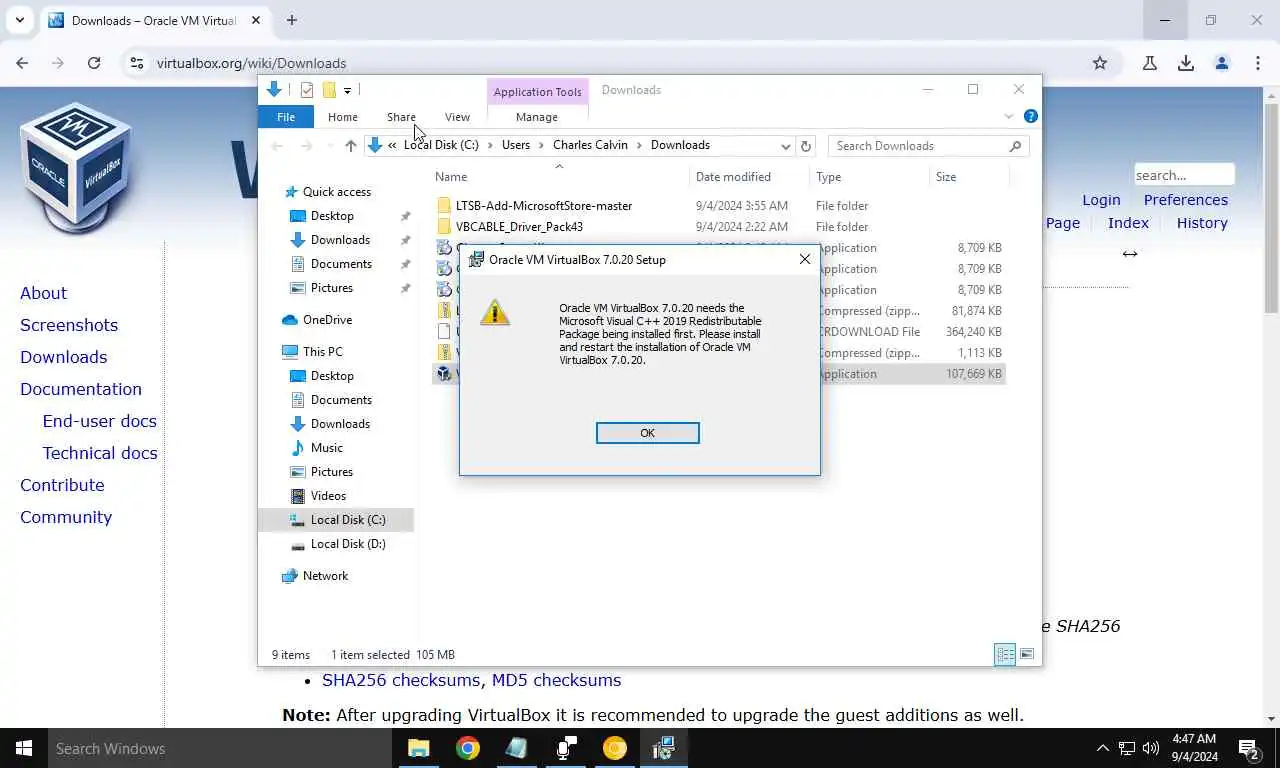Switch to the Home ribbon tab
Viewport: 1280px width, 768px height.
(342, 117)
